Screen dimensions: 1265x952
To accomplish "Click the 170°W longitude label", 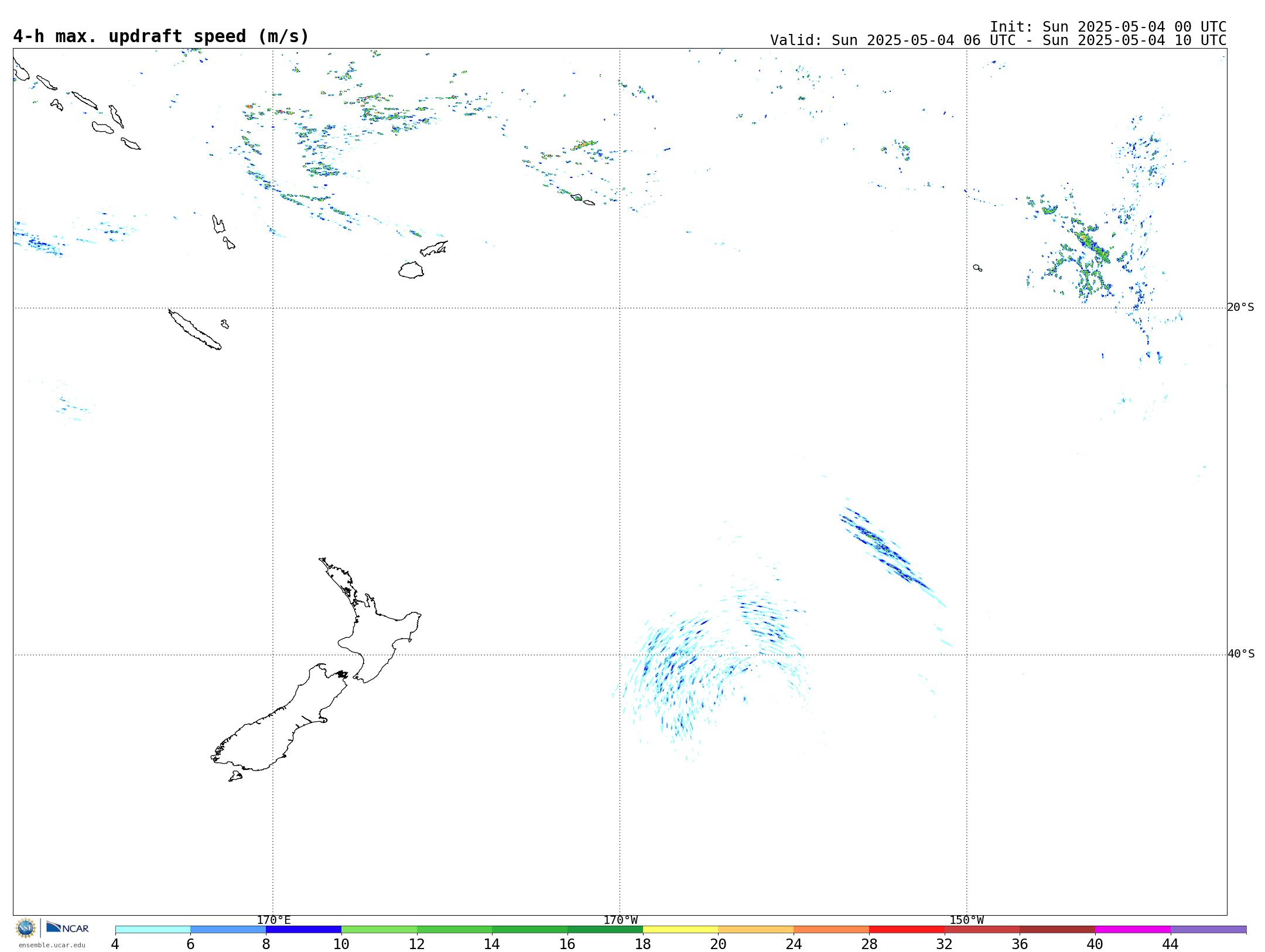I will pyautogui.click(x=620, y=920).
